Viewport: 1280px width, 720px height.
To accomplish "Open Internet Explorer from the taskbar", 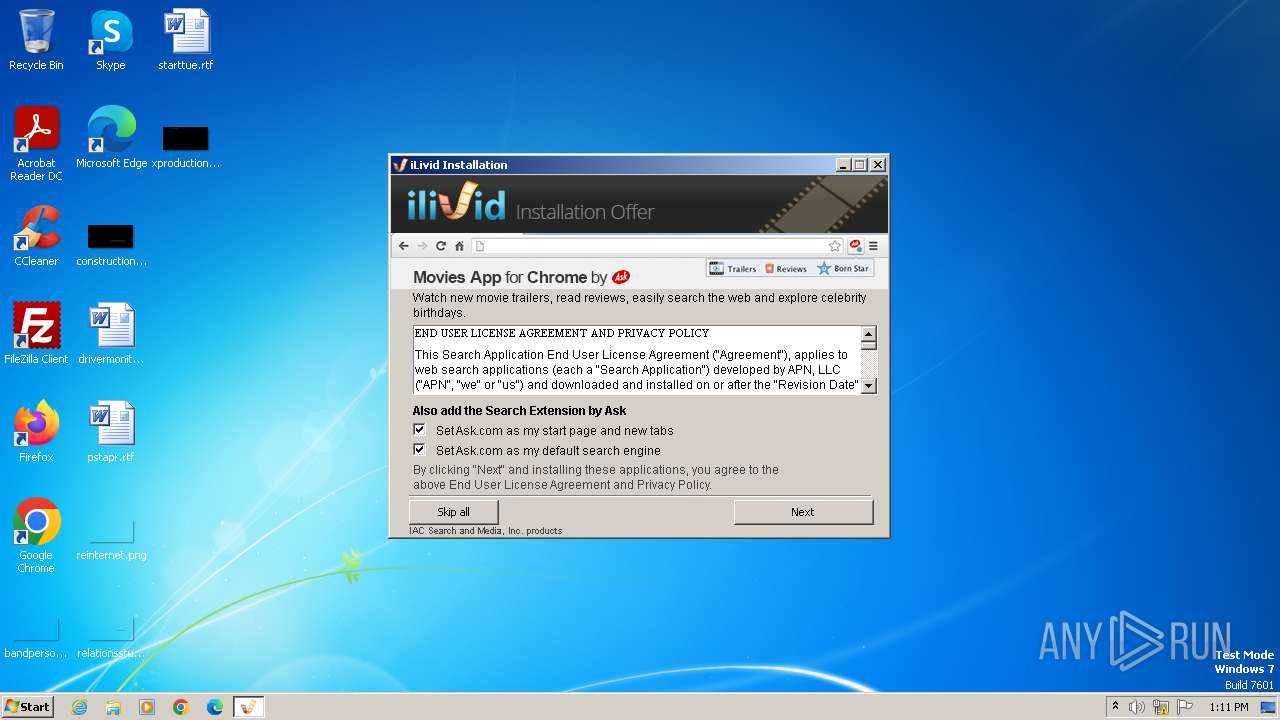I will [79, 707].
